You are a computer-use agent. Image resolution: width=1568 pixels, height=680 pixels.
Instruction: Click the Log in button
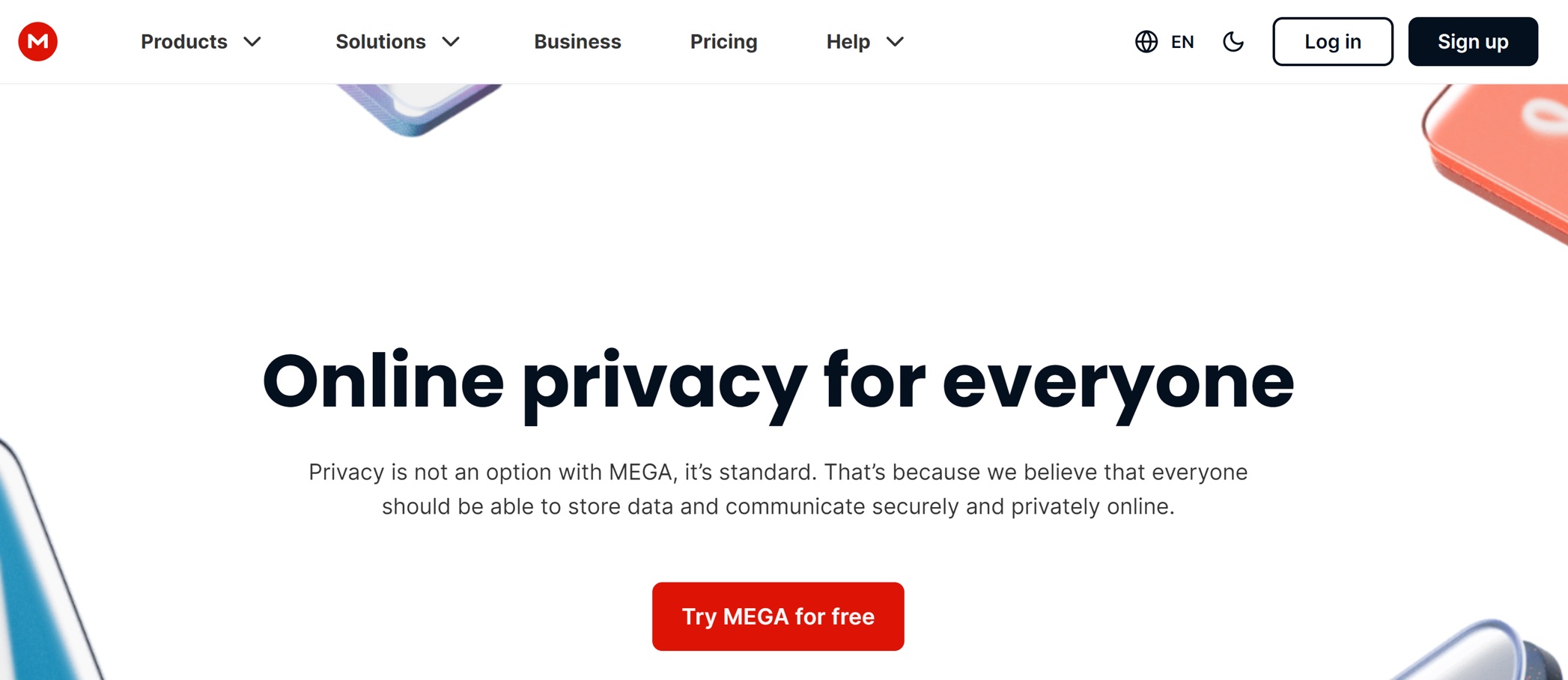coord(1333,42)
